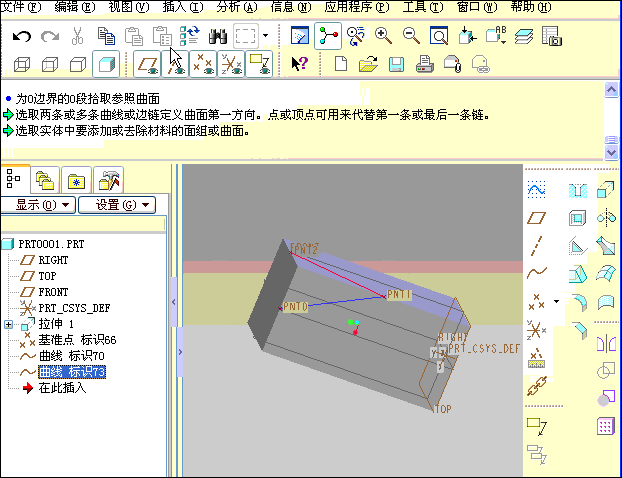Screen dimensions: 622x478
Task: Open the selection filter dropdown arrow
Action: tap(265, 36)
